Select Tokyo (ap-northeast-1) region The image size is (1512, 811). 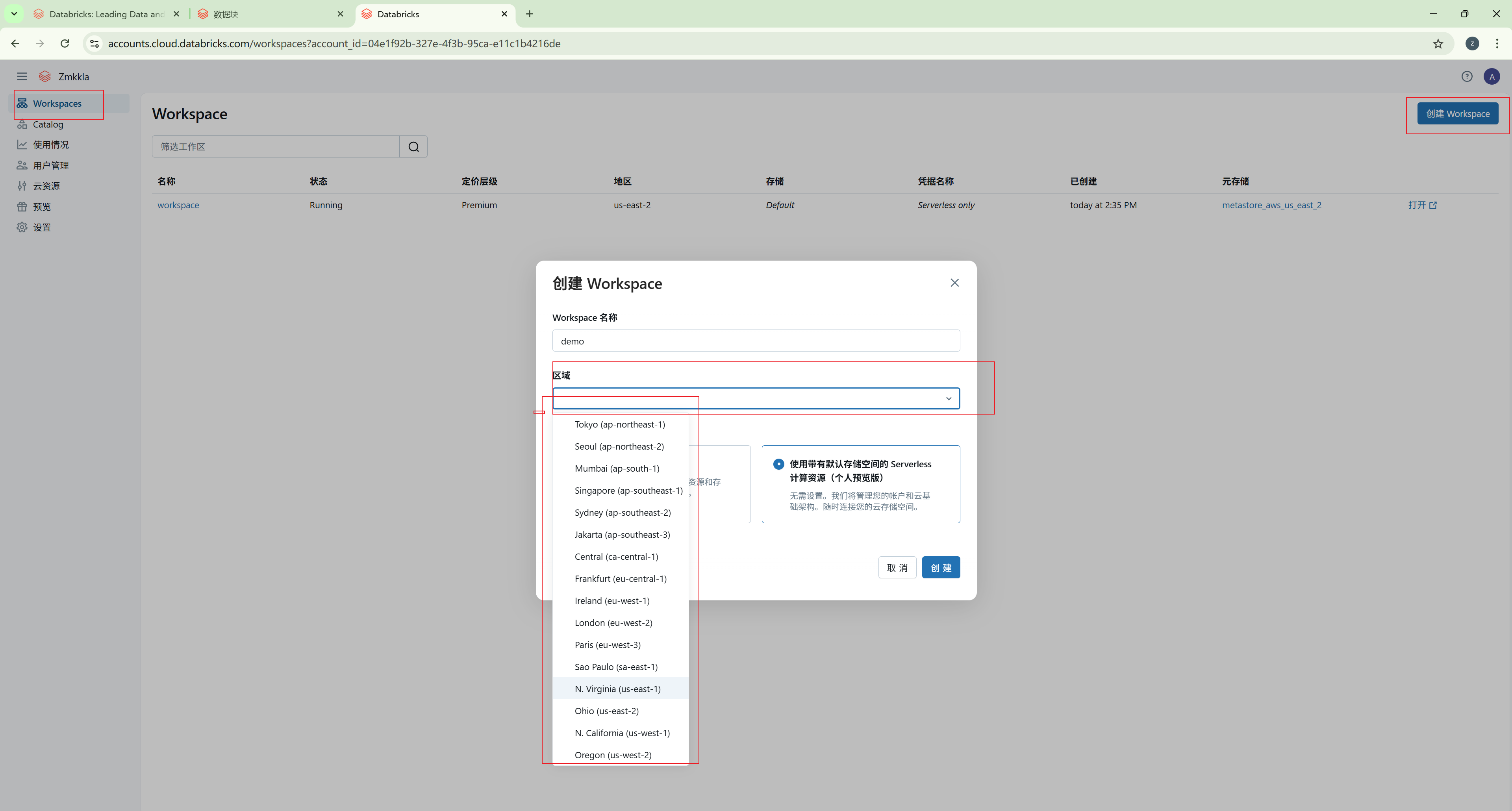[621, 424]
